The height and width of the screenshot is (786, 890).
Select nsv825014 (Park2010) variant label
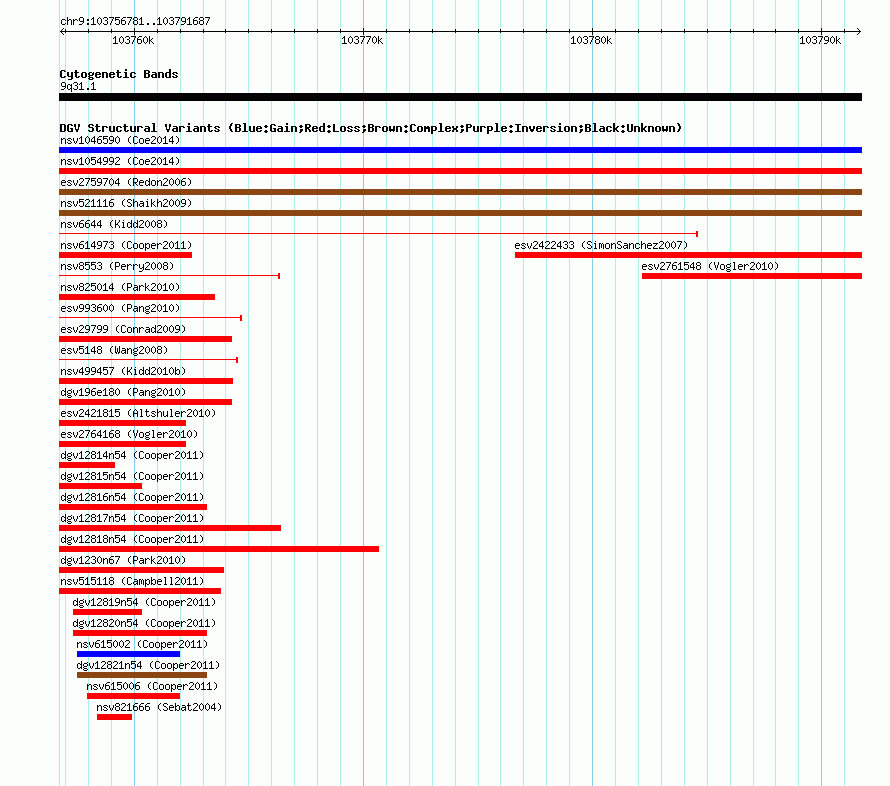click(x=120, y=287)
